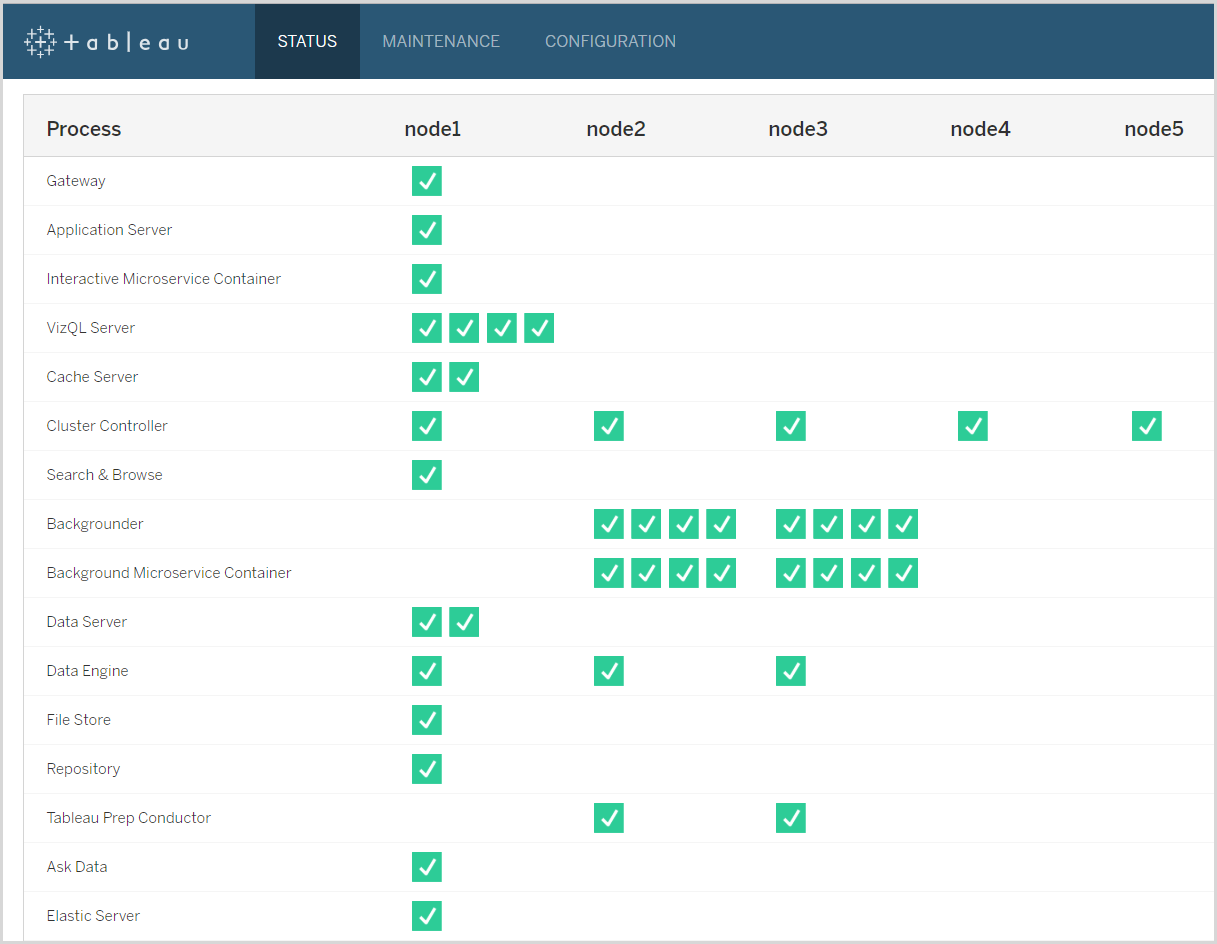Click the Data Engine status icon on node3
This screenshot has height=944, width=1217.
(x=791, y=671)
